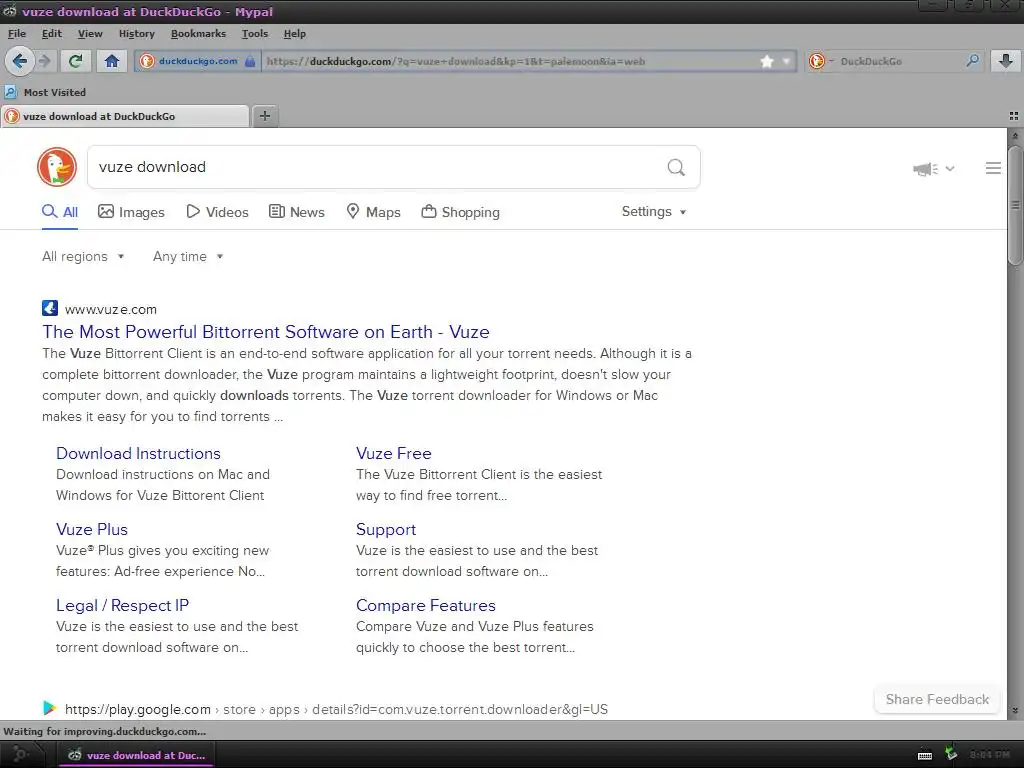
Task: Bookmark this page with the star icon
Action: [767, 61]
